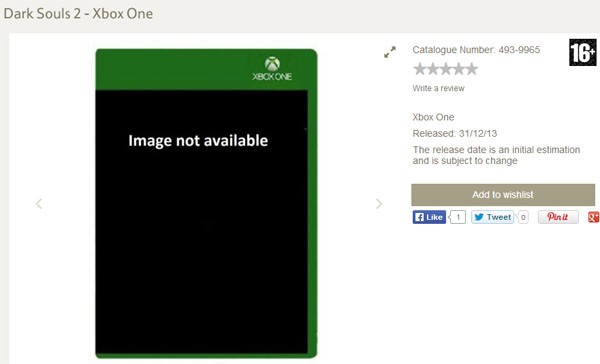Click the Tweet count bubble
Viewport: 600px width, 364px height.
click(523, 217)
